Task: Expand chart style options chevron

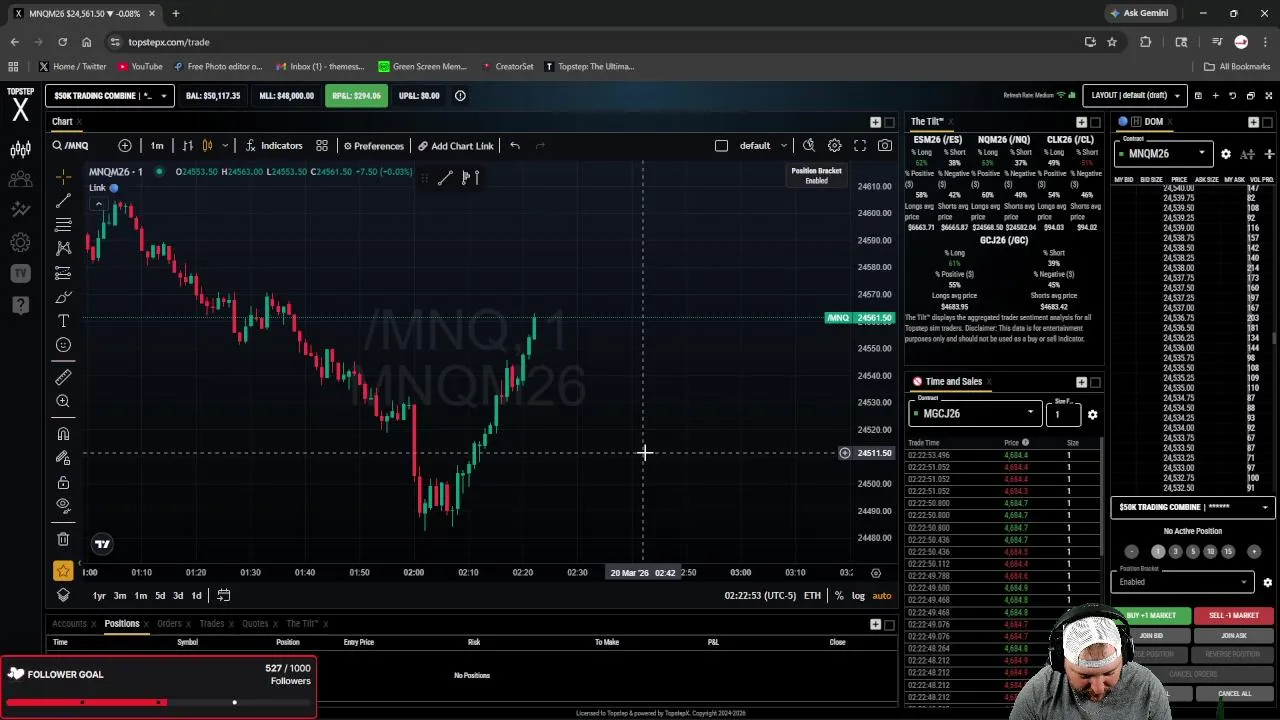Action: 225,146
